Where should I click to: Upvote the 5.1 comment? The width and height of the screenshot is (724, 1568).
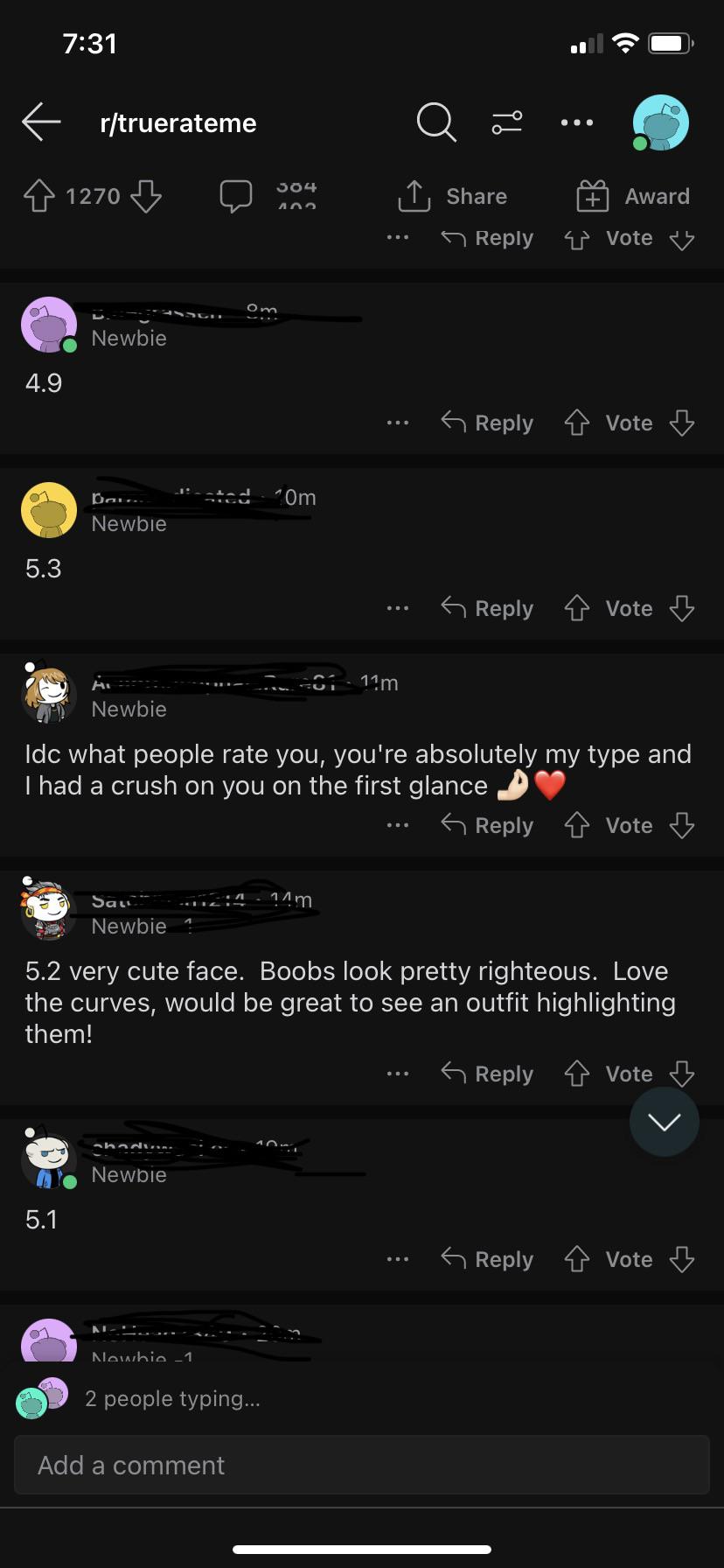point(577,1259)
